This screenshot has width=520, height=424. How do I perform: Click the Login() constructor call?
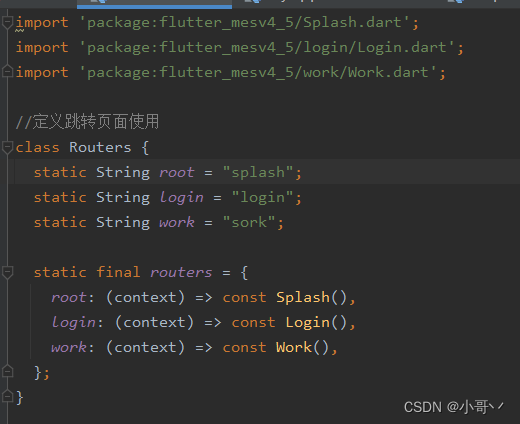coord(316,323)
